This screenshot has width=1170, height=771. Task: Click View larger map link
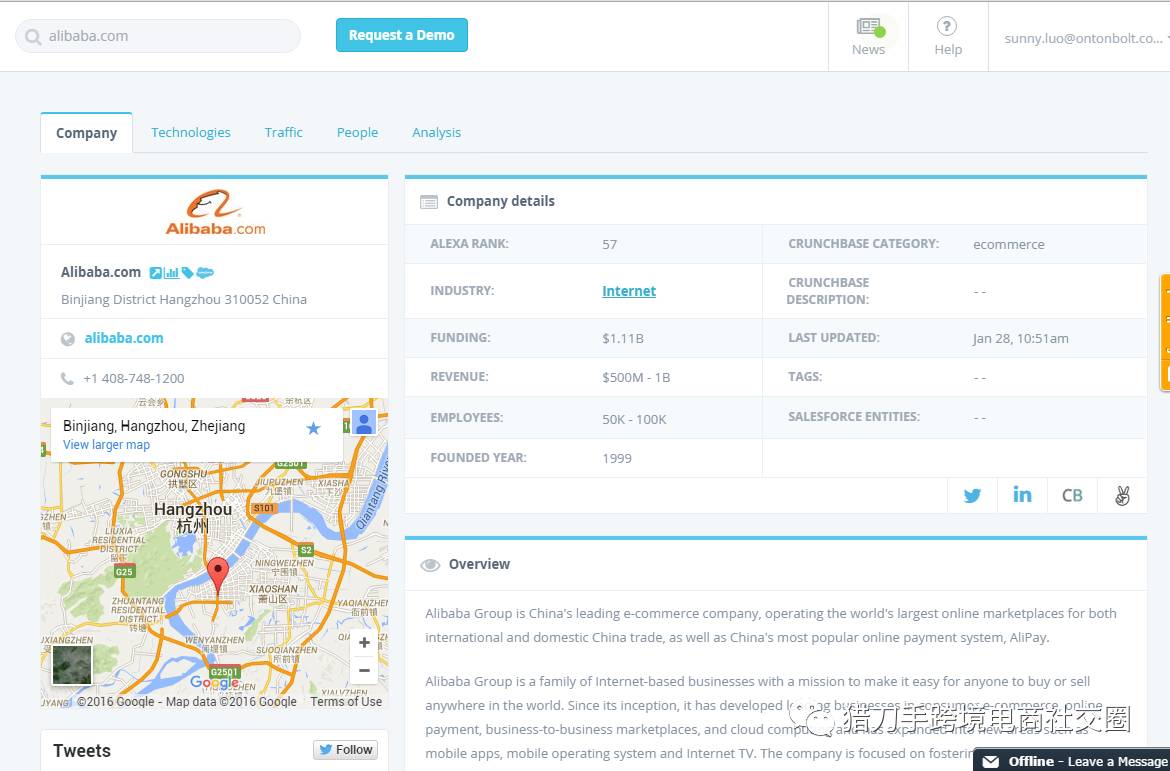coord(106,445)
